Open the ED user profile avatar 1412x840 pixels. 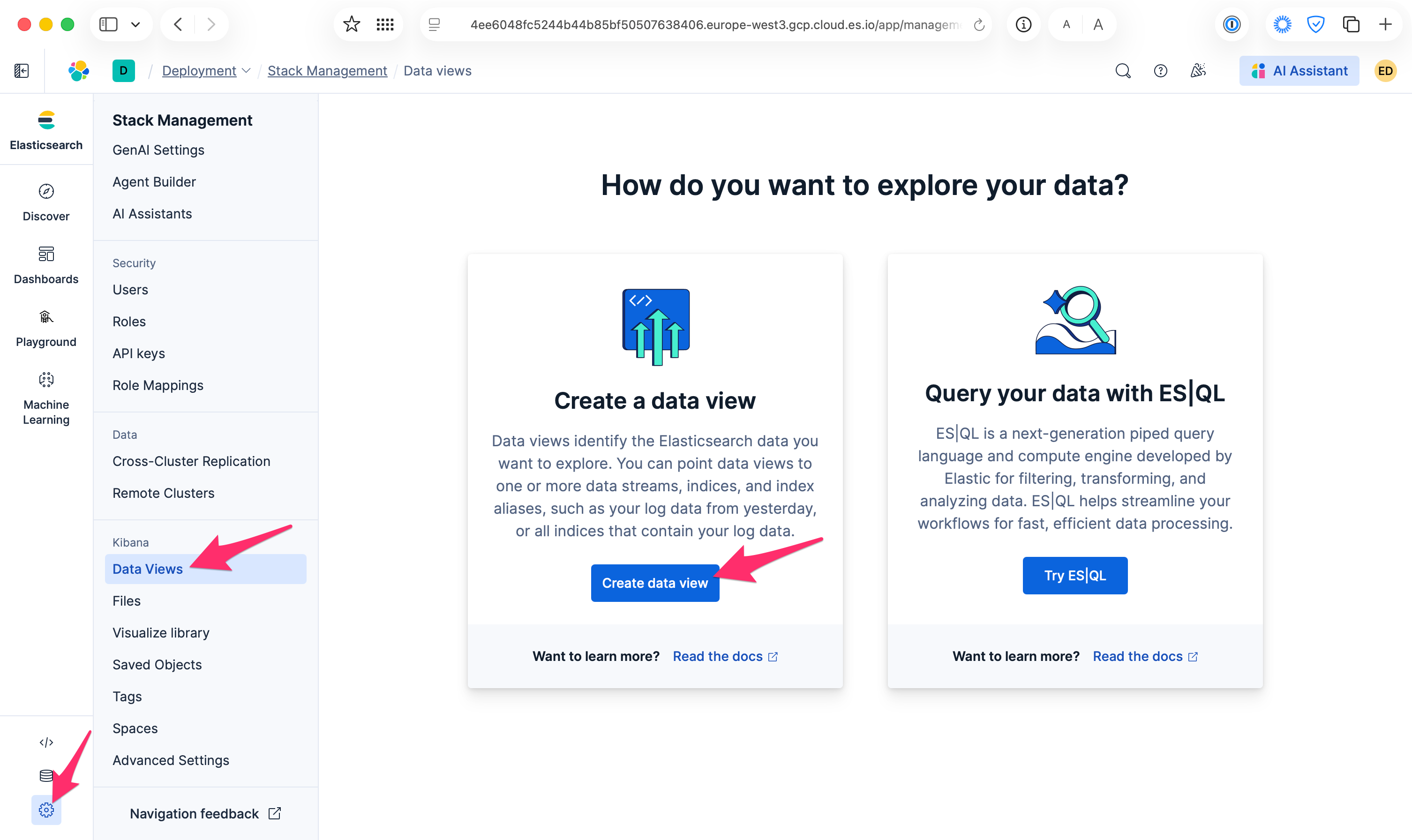(x=1385, y=70)
